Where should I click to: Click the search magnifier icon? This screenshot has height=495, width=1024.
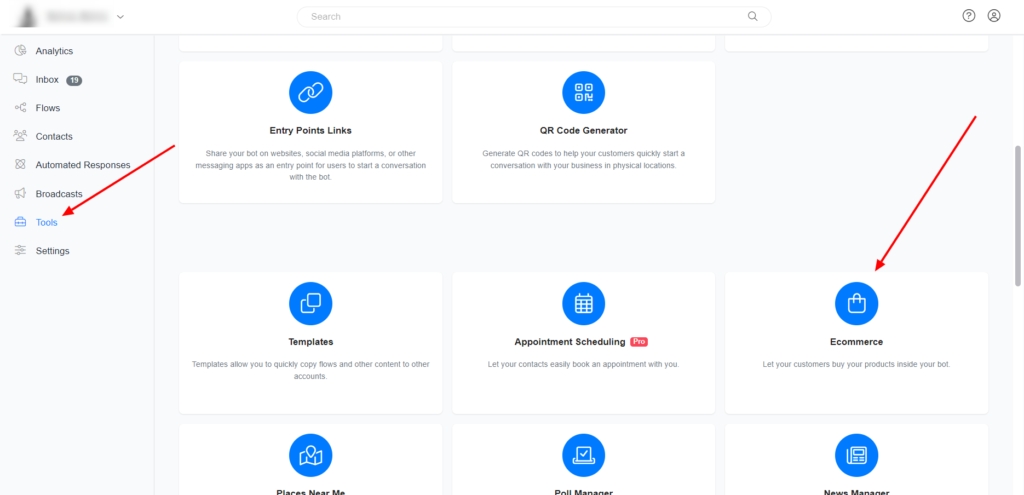[x=753, y=17]
